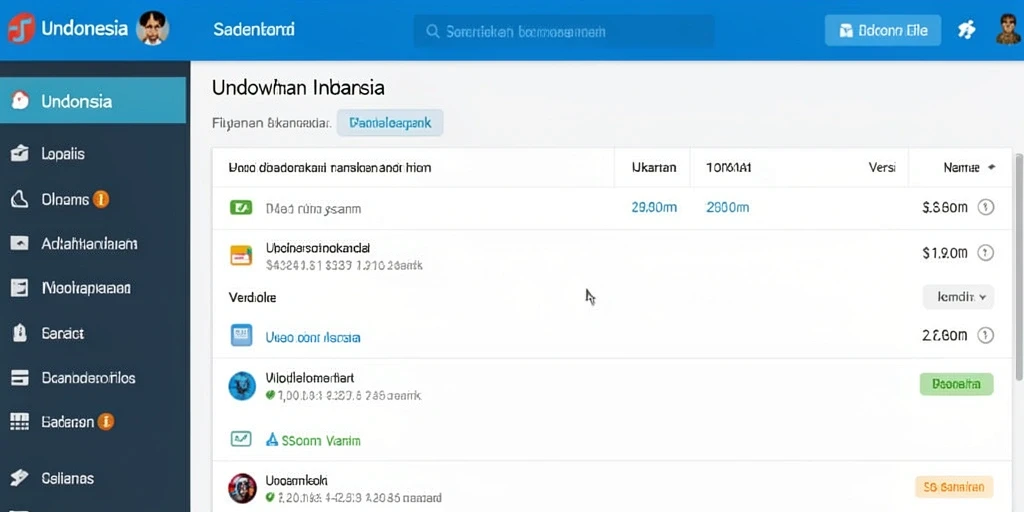The height and width of the screenshot is (512, 1024).
Task: Click info icon next to $1.9.0m
Action: click(985, 253)
